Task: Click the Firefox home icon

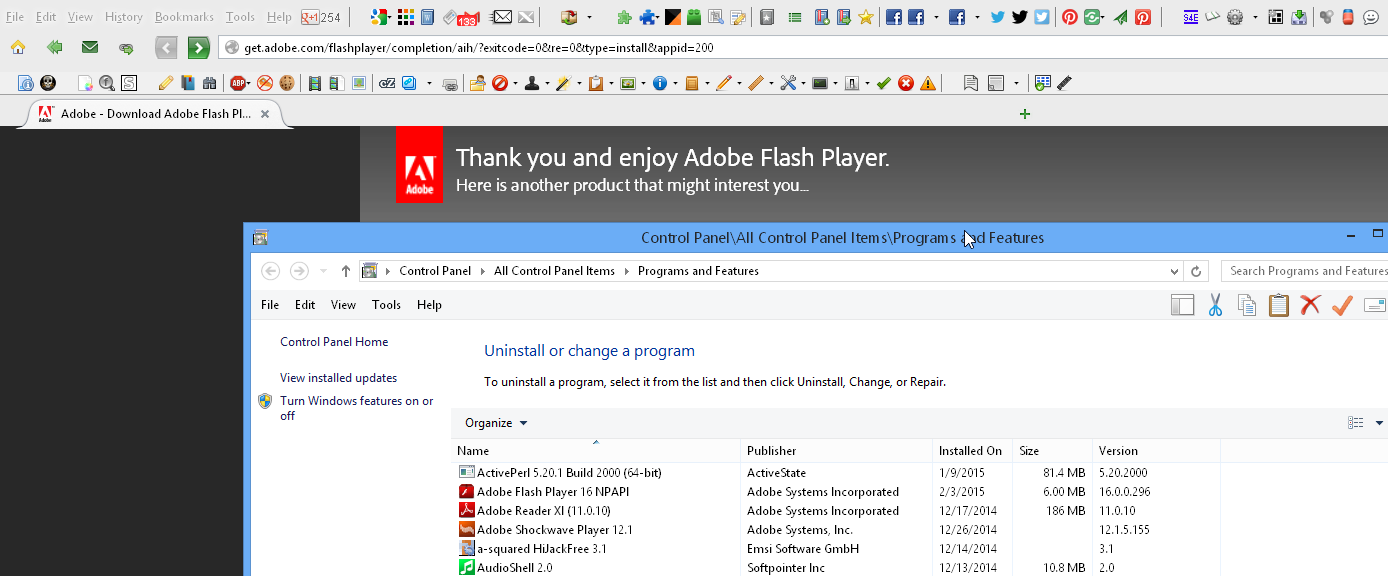Action: 18,47
